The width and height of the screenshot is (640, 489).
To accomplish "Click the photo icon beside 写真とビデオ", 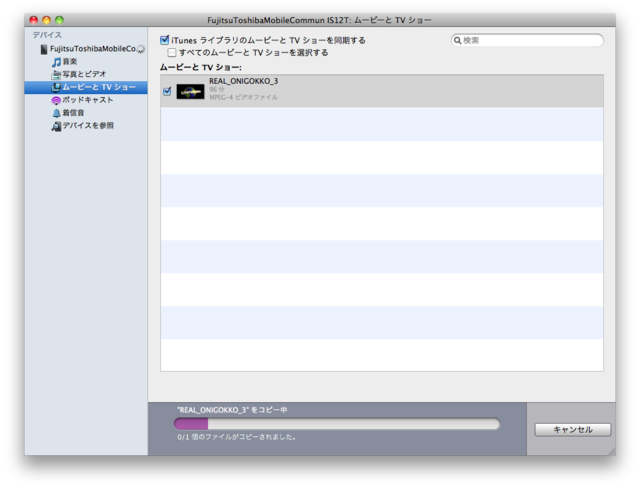I will pyautogui.click(x=56, y=75).
